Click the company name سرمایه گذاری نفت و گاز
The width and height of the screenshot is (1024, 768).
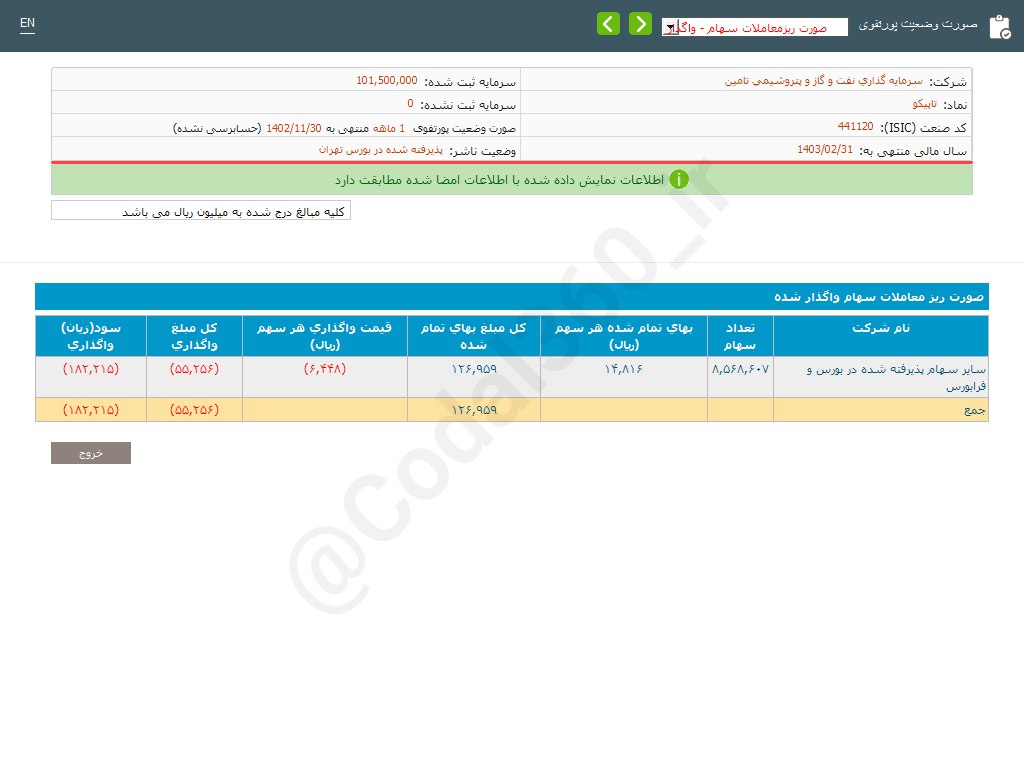824,81
